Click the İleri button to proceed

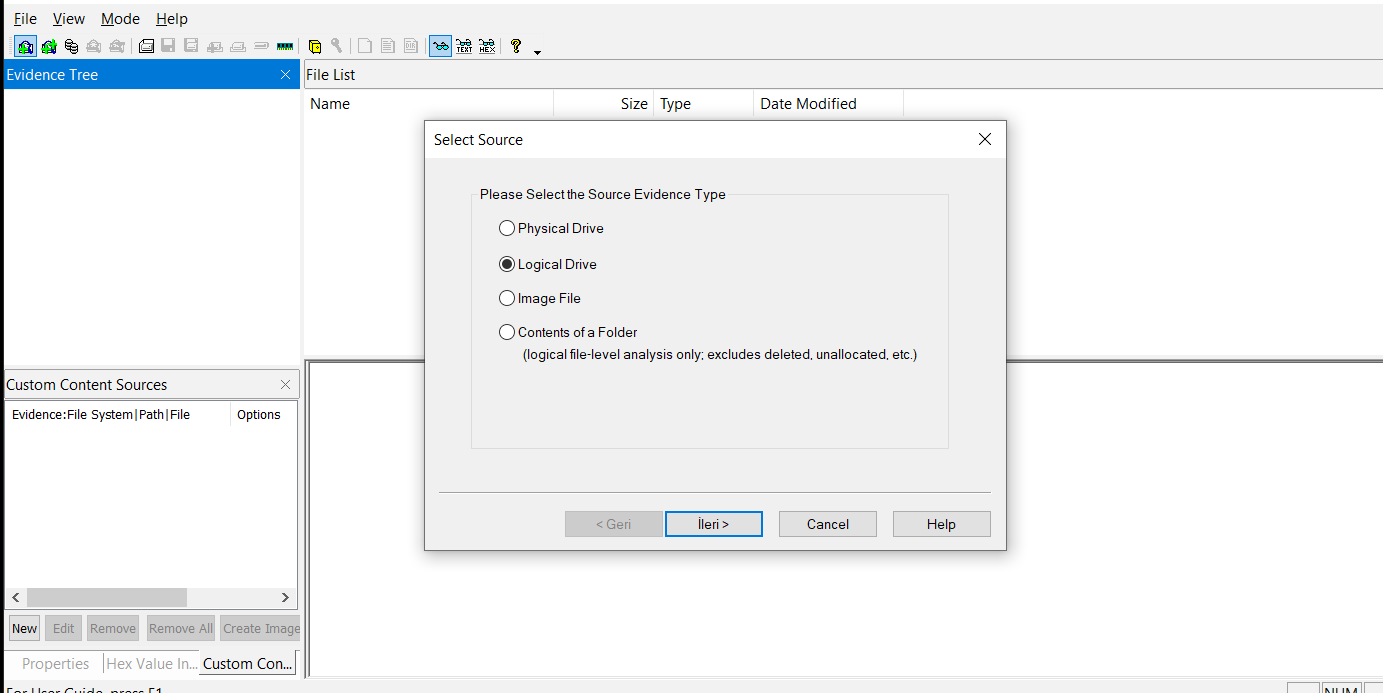point(713,524)
